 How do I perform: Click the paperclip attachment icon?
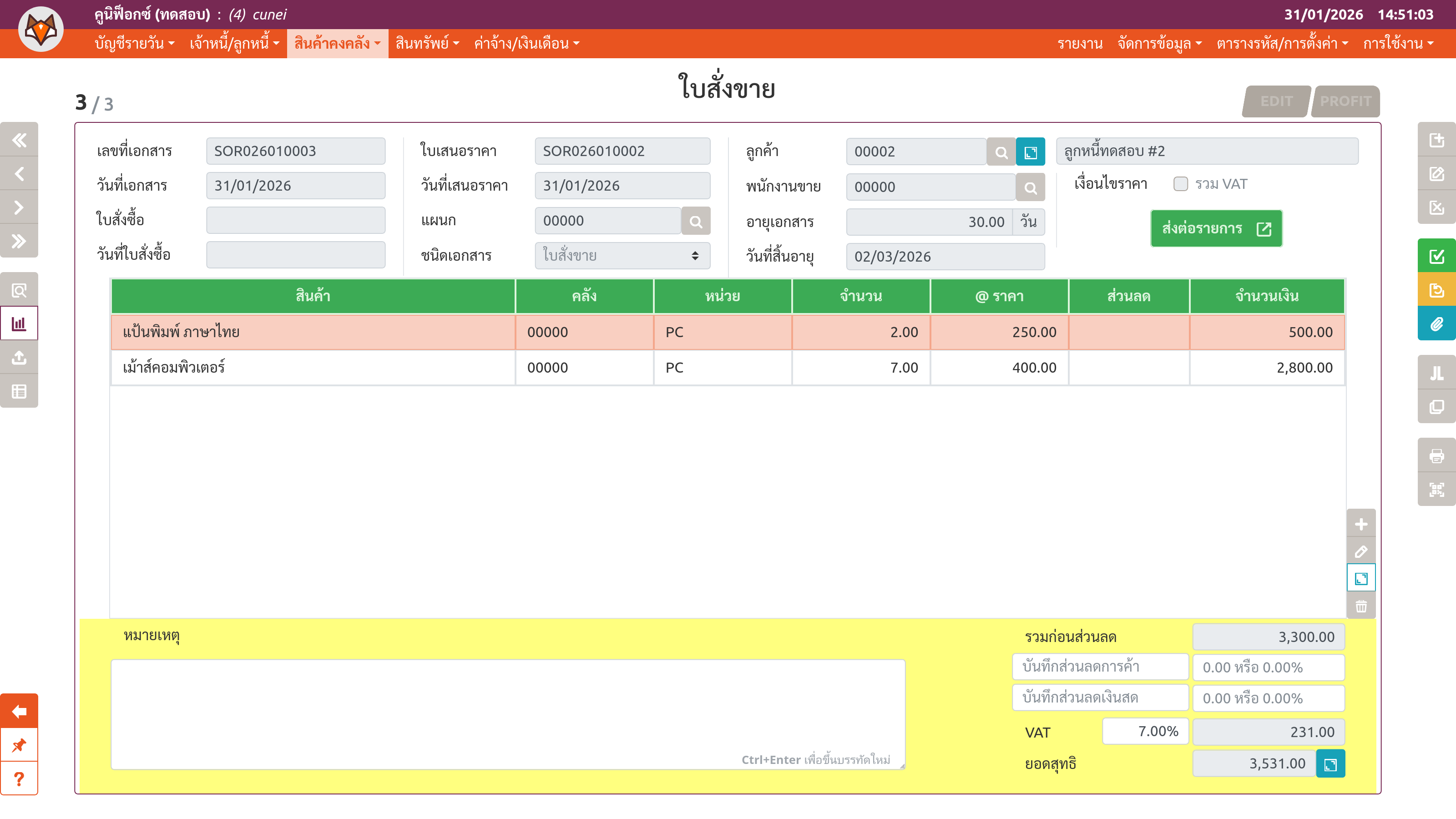point(1436,324)
